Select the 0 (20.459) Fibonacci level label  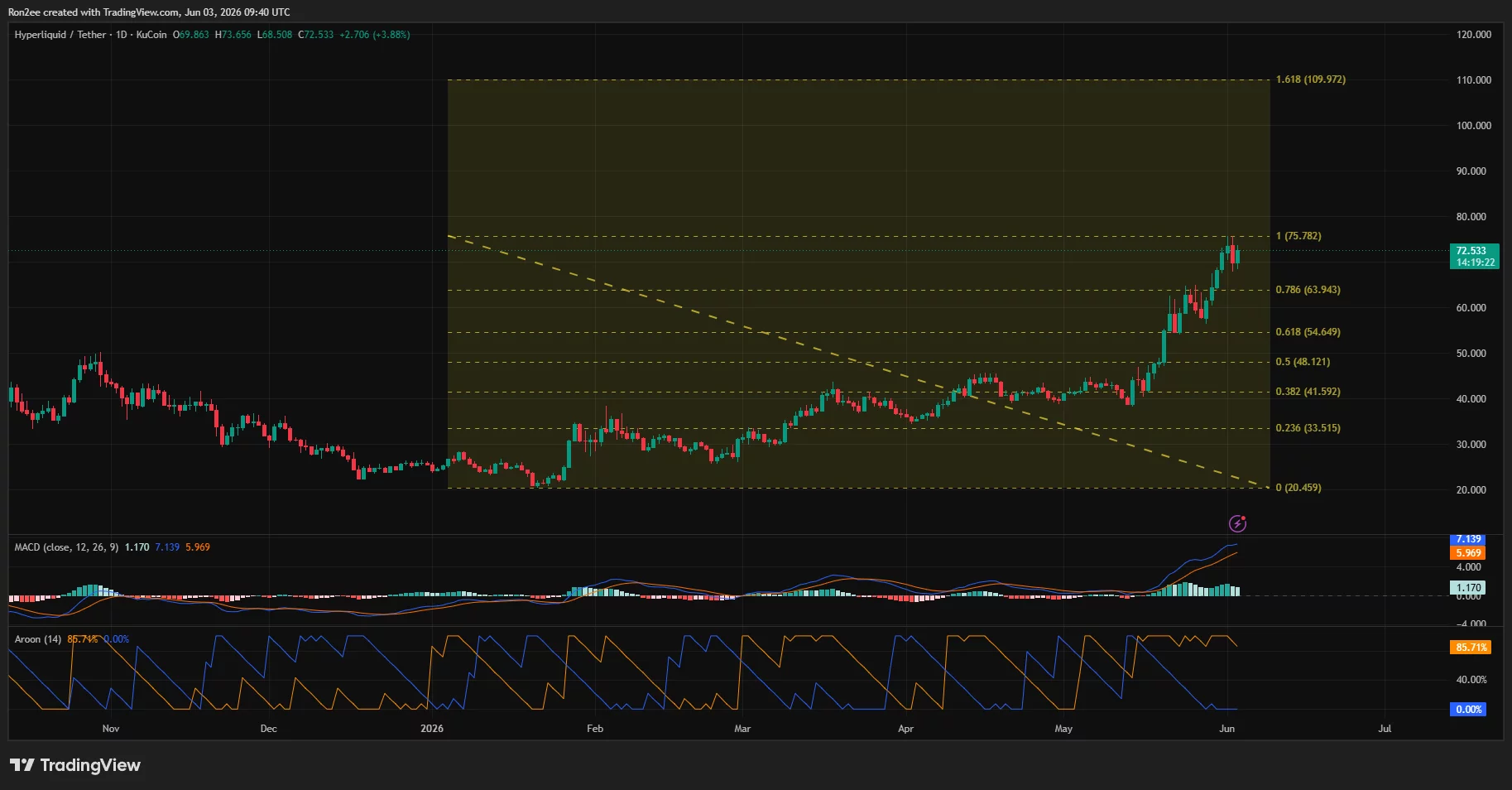[1298, 488]
